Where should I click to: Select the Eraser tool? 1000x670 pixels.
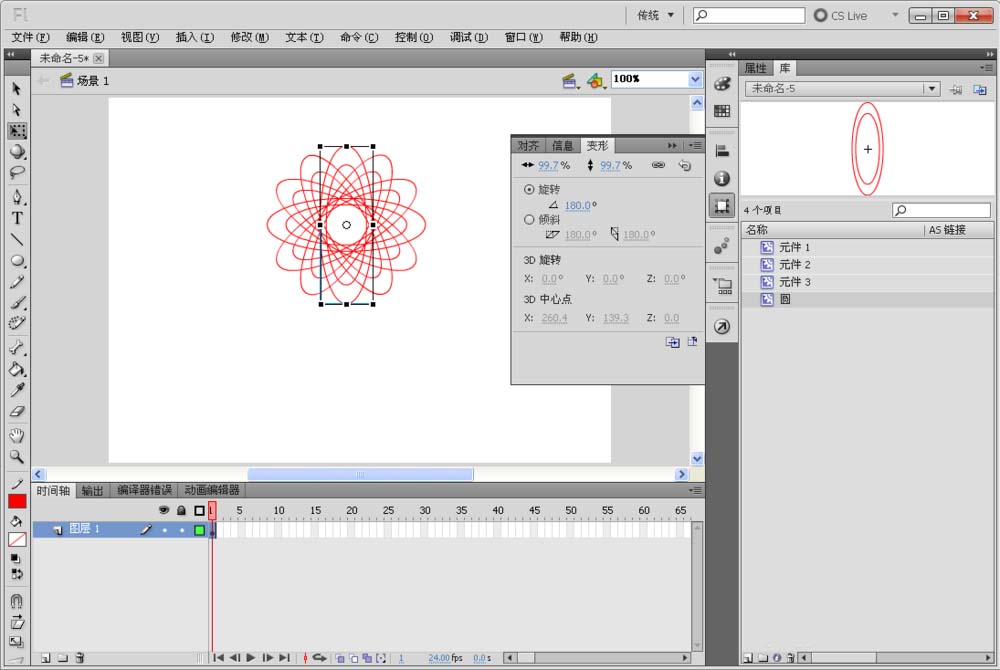pyautogui.click(x=17, y=411)
